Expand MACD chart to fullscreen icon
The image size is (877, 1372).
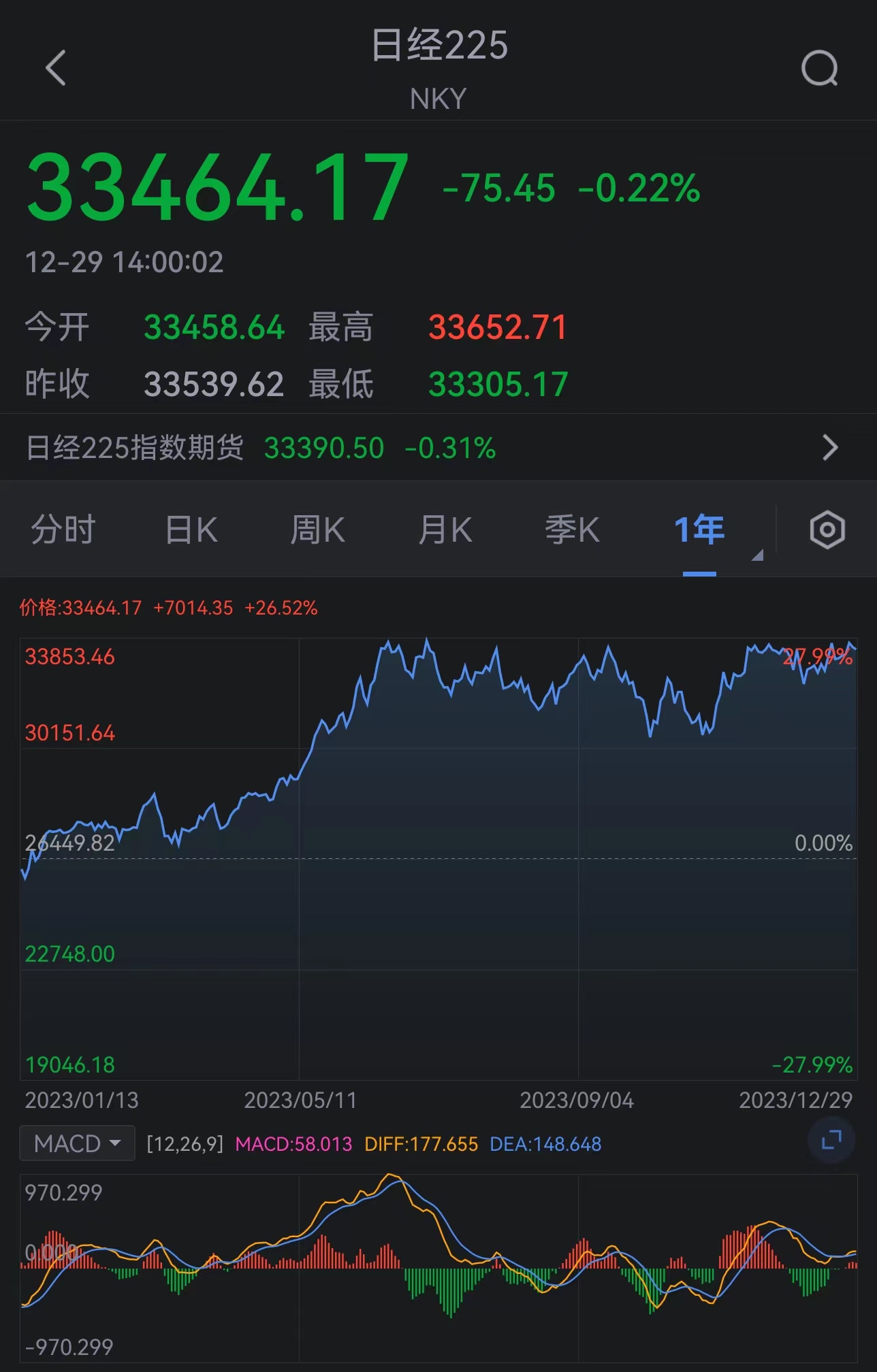pos(831,1140)
